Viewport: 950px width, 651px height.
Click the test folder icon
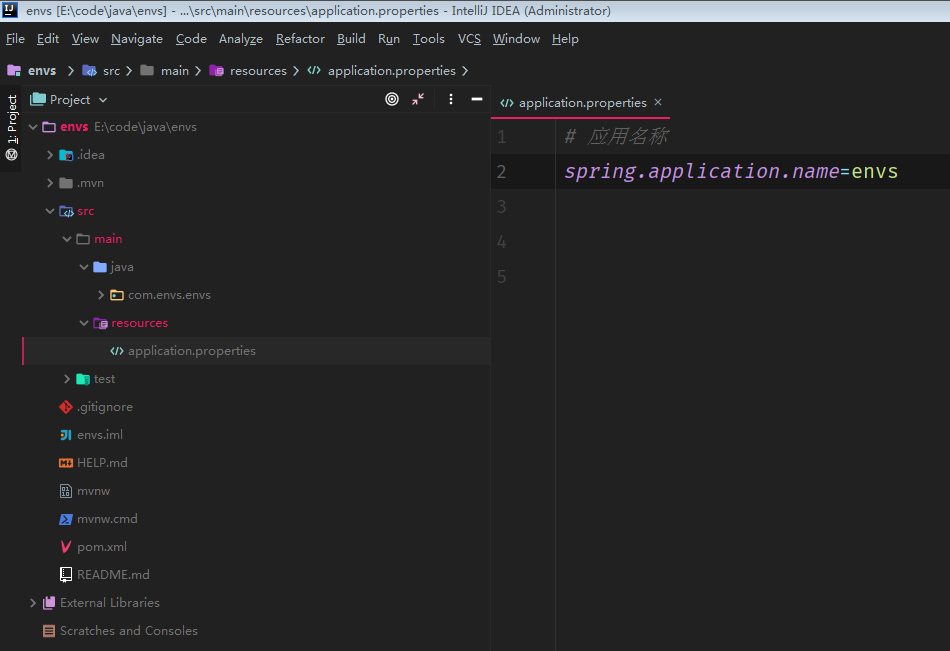click(83, 379)
